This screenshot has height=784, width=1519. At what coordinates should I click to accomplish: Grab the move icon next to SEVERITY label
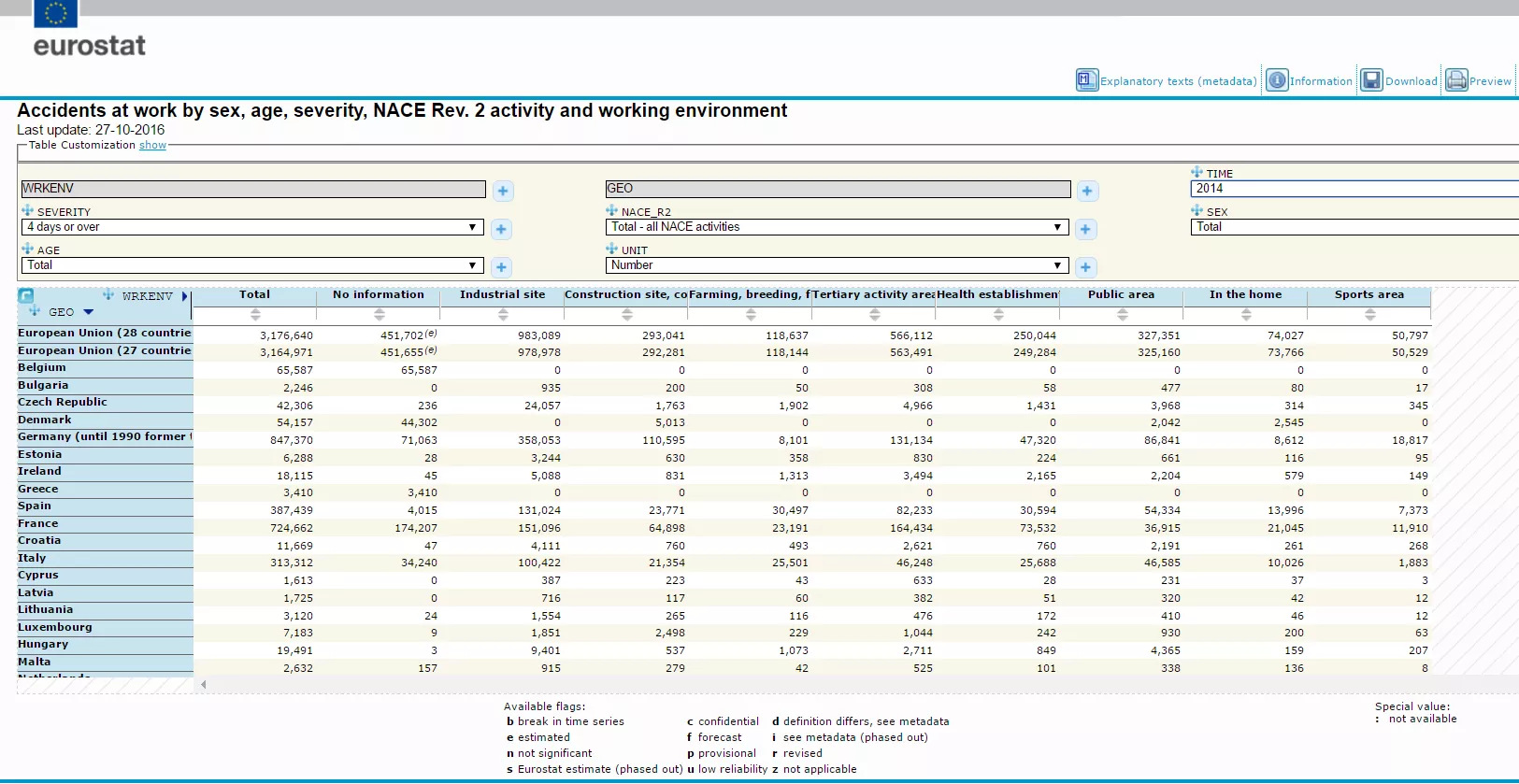click(x=27, y=210)
